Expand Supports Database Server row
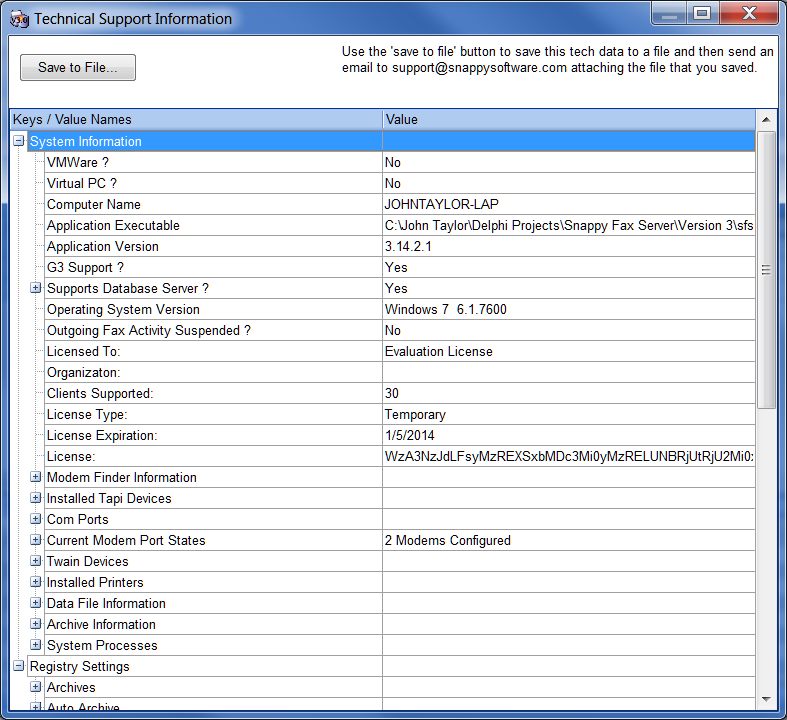The image size is (787, 720). pos(36,288)
